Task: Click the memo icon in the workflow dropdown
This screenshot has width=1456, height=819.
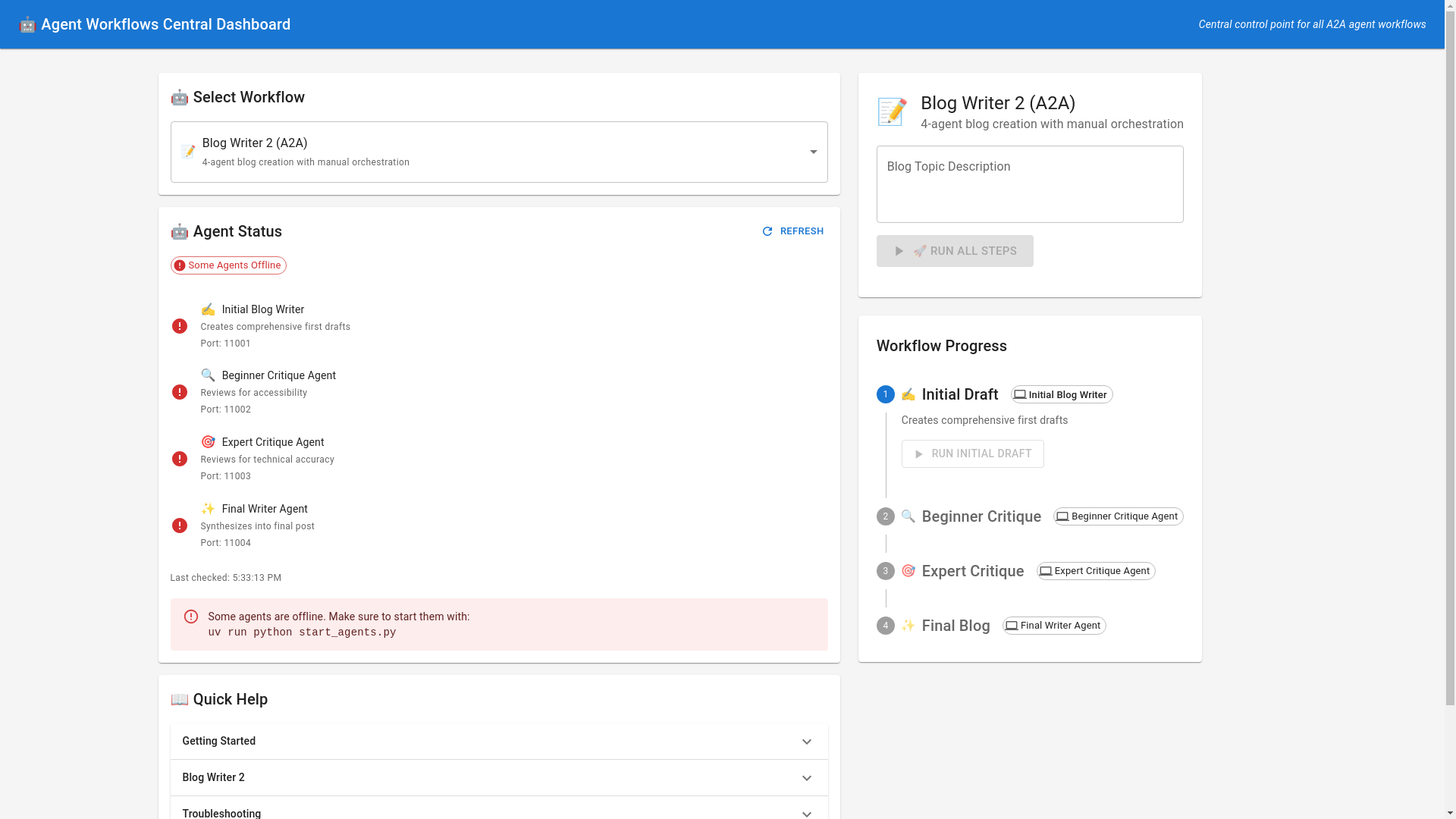Action: [x=188, y=152]
